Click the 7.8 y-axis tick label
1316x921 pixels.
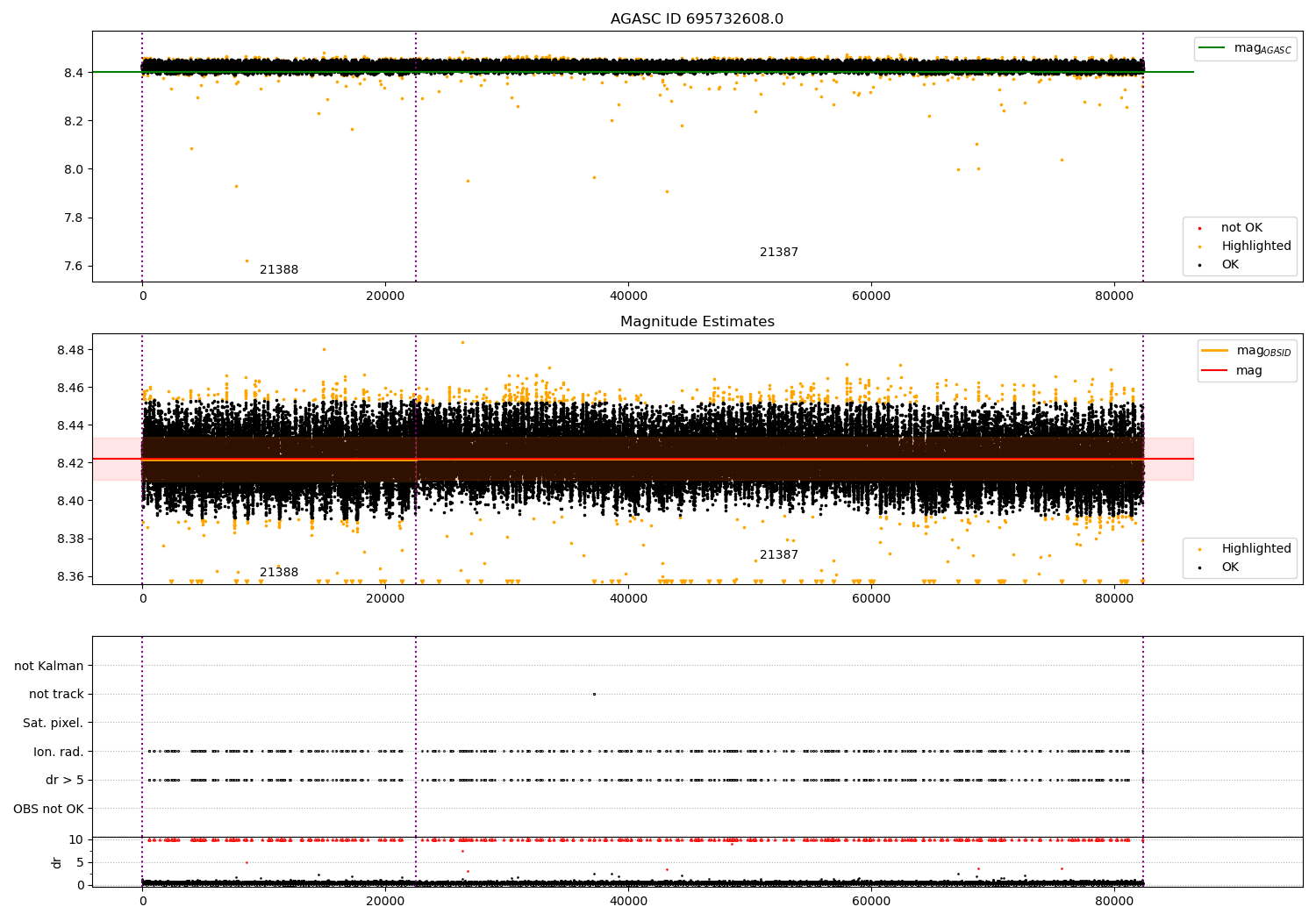click(74, 218)
